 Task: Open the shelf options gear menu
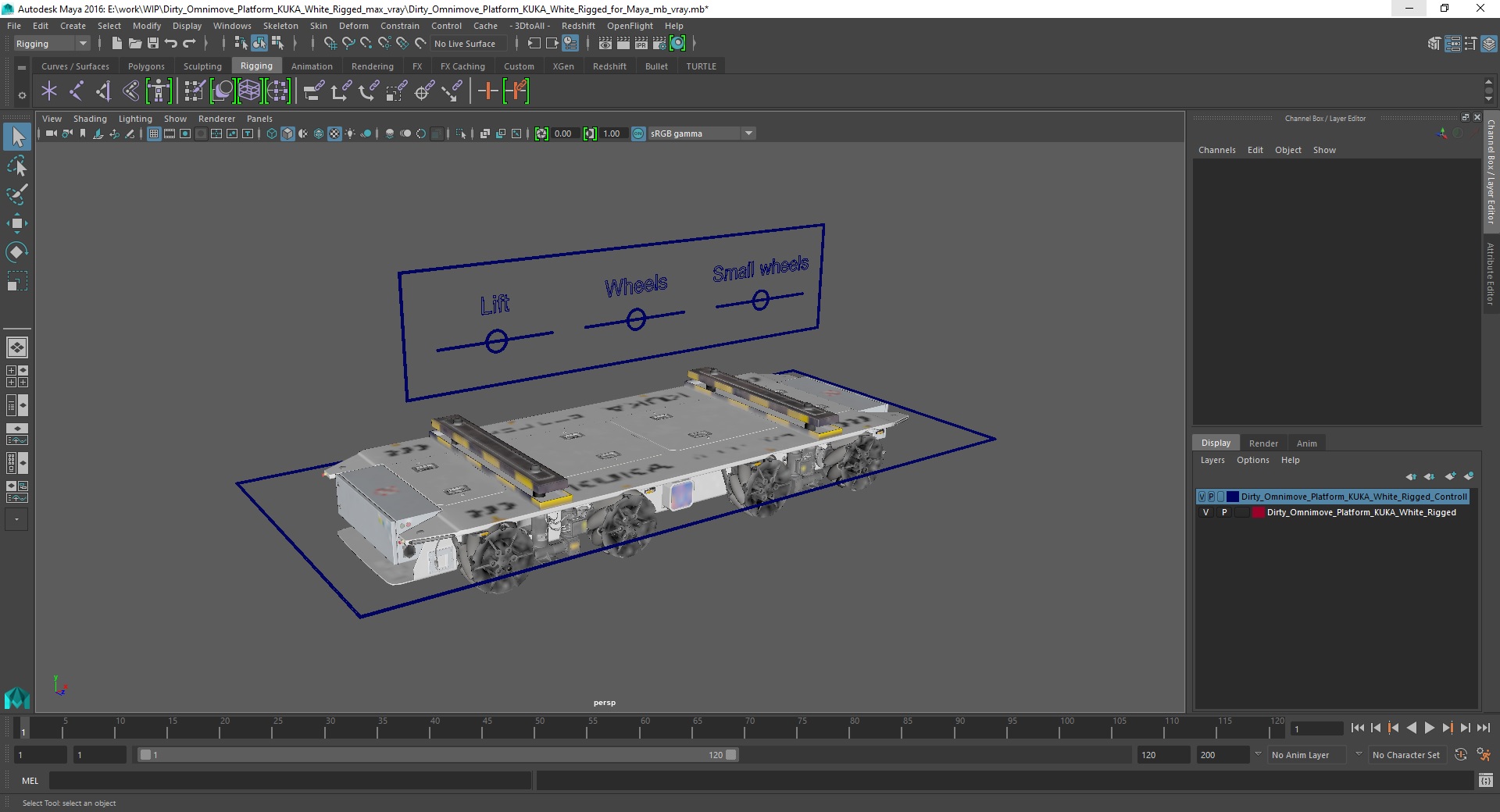click(22, 95)
